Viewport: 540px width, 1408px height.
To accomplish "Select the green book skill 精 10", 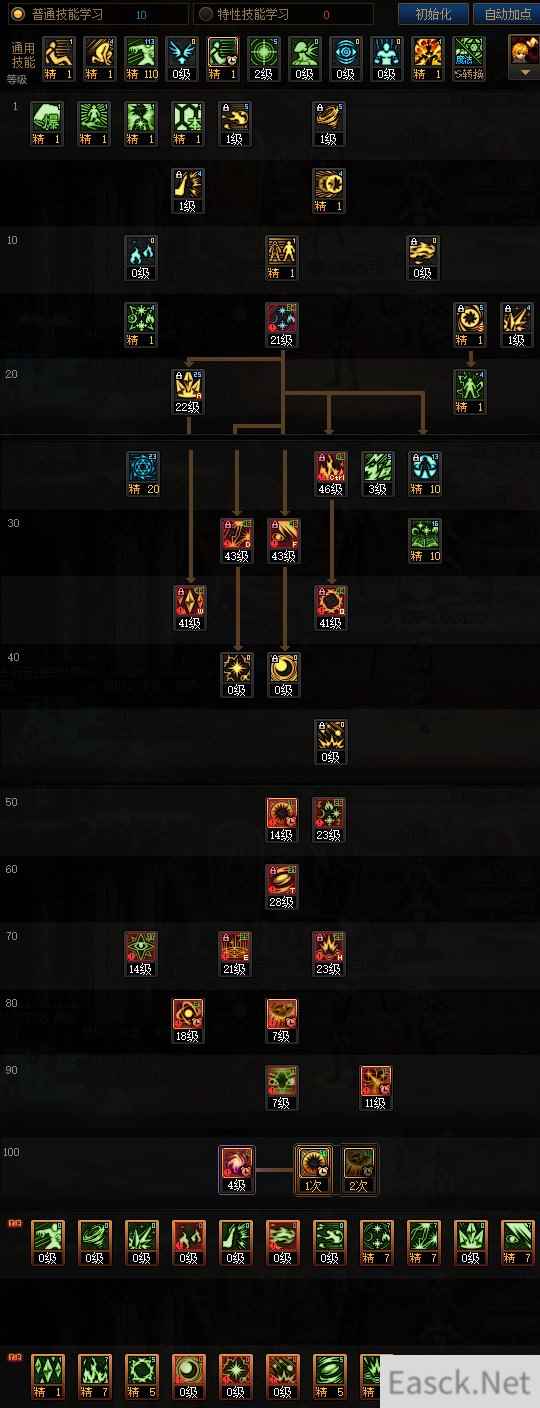I will pos(425,540).
